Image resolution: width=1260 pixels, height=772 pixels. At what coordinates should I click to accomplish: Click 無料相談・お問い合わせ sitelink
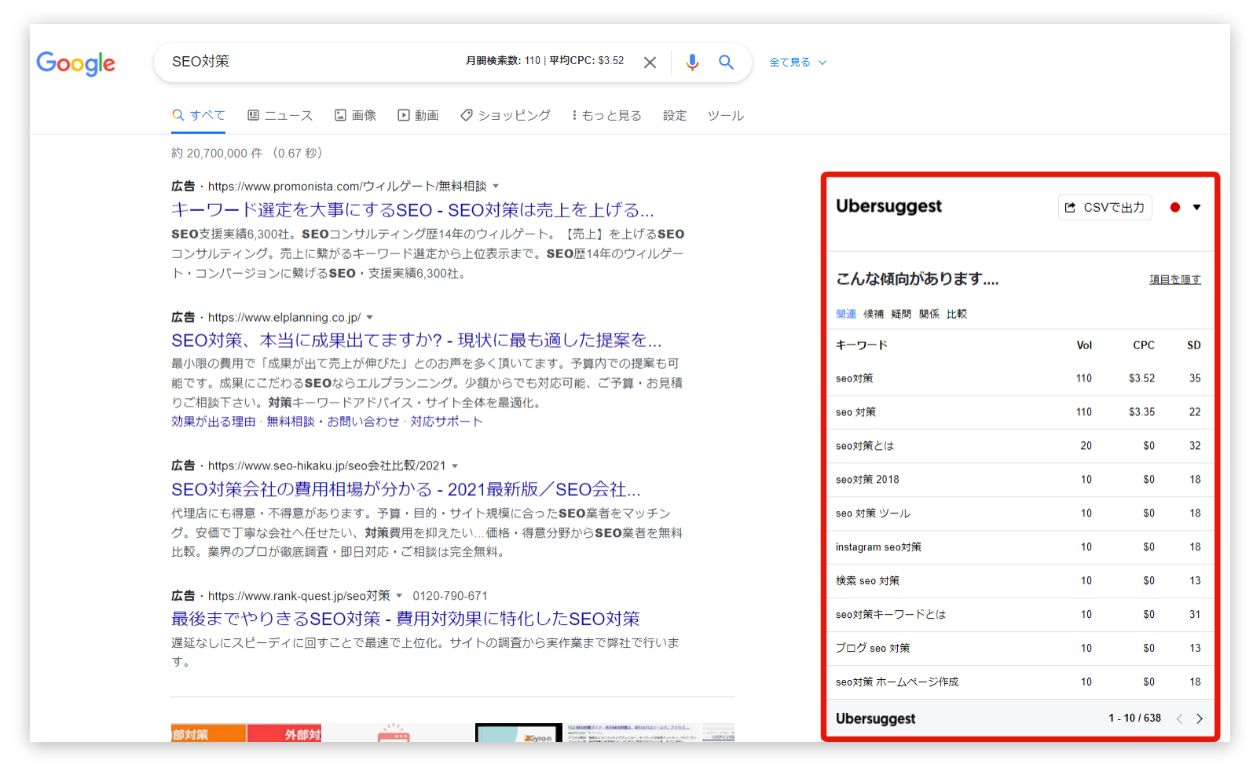coord(333,421)
